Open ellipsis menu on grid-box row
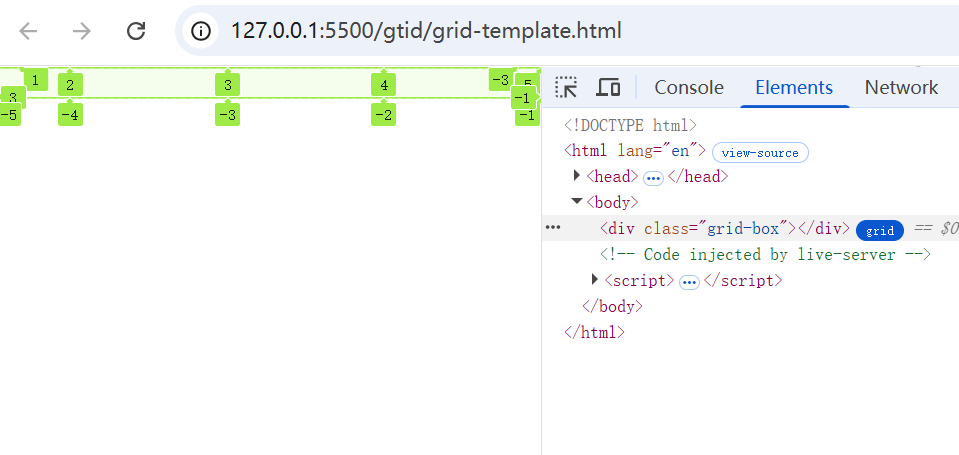 point(553,228)
